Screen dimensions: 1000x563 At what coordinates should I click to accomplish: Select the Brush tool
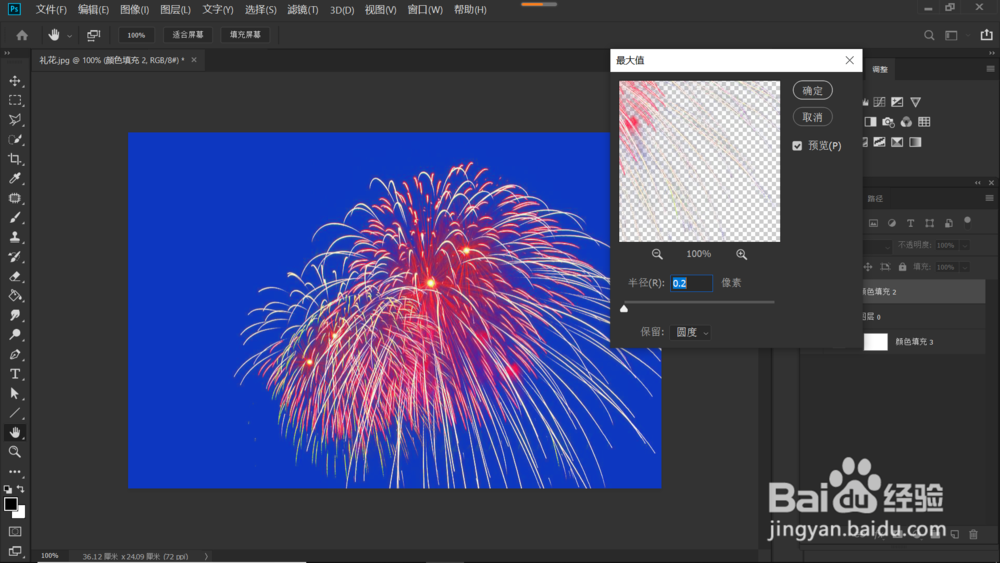click(x=15, y=217)
